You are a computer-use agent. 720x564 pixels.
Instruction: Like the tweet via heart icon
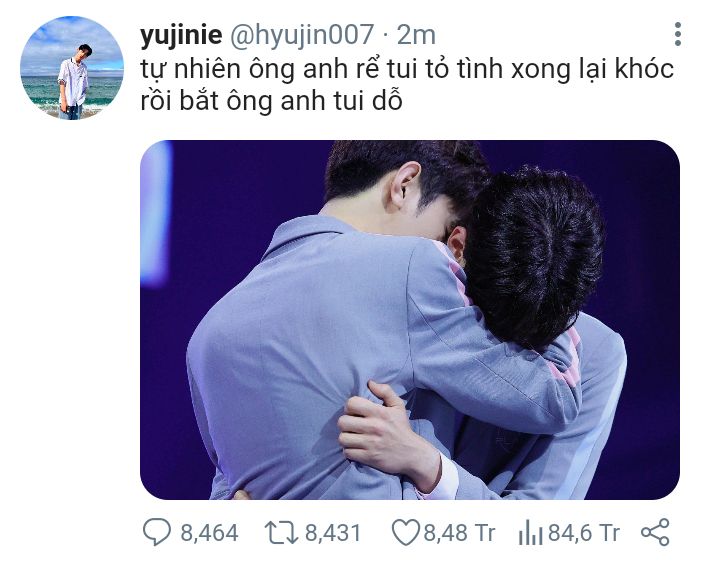[405, 532]
